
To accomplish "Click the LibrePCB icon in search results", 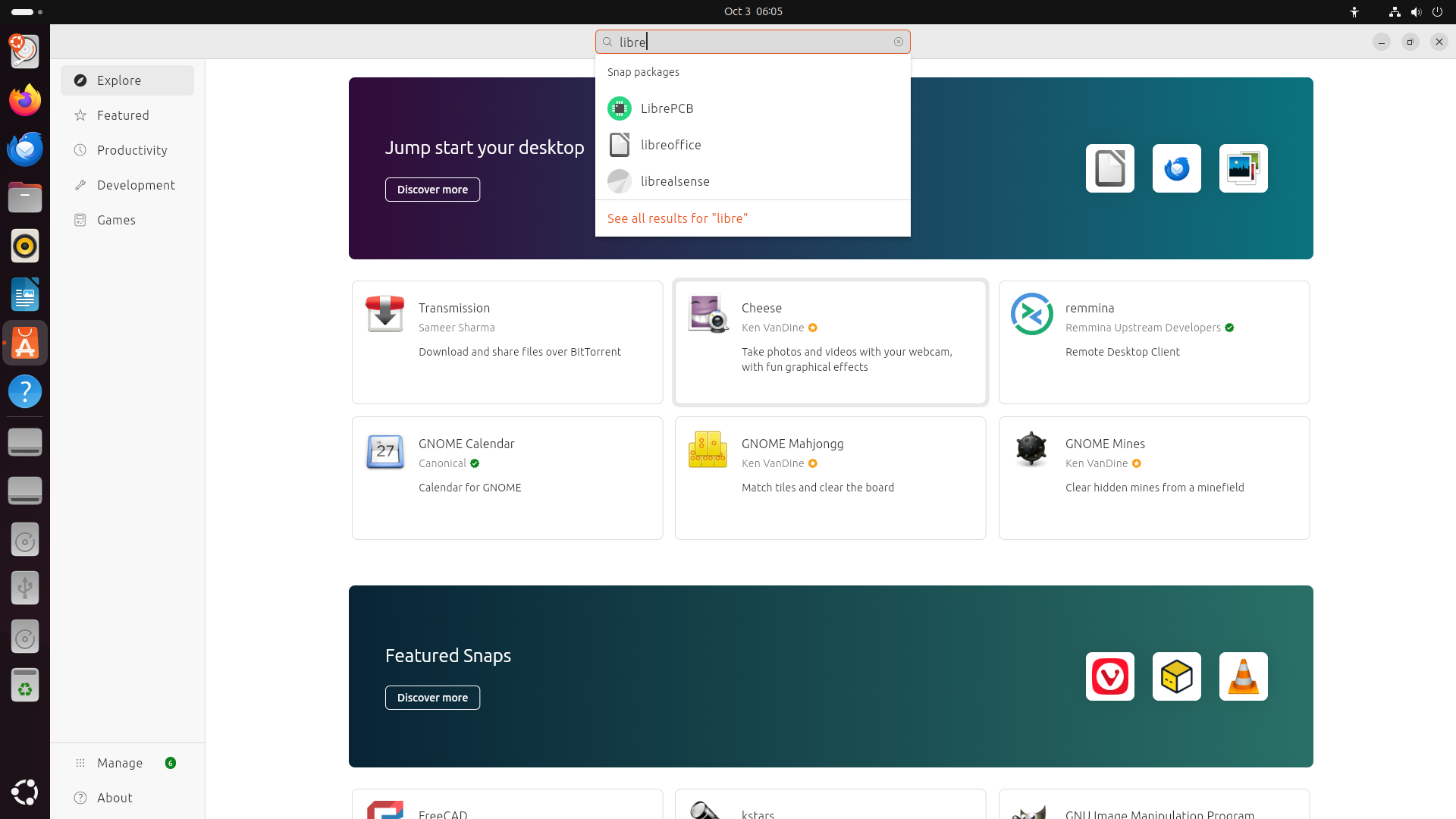I will pos(620,108).
